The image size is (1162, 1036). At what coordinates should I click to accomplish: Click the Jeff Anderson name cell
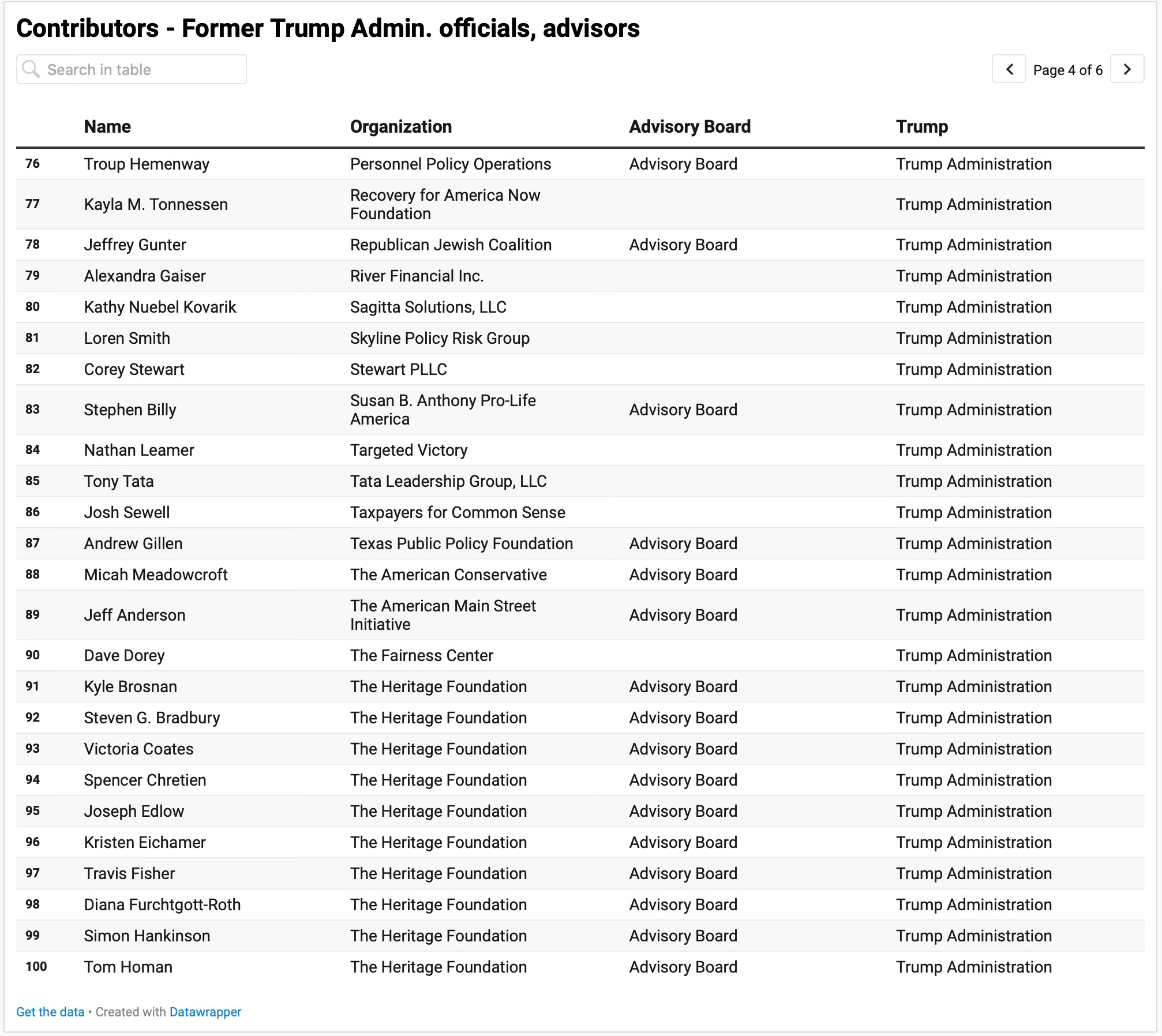(x=134, y=615)
